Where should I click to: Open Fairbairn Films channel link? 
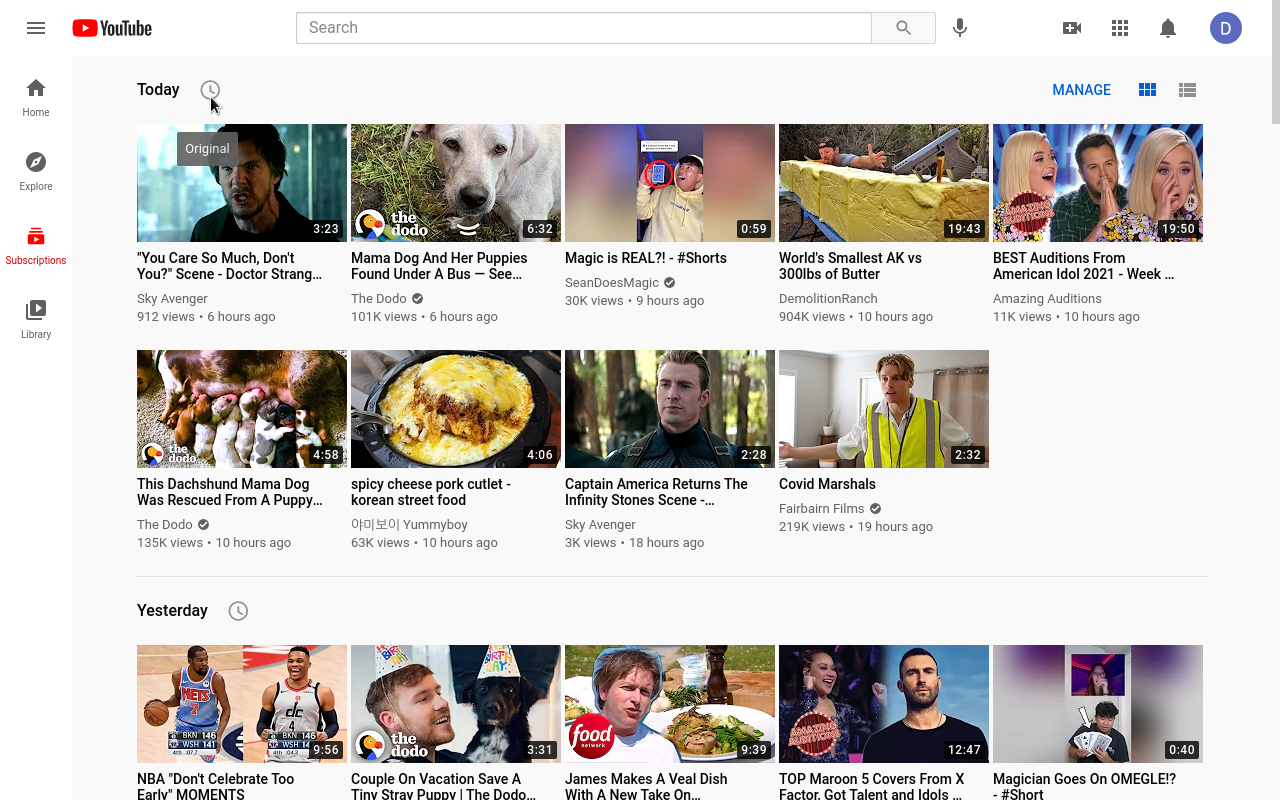coord(821,509)
